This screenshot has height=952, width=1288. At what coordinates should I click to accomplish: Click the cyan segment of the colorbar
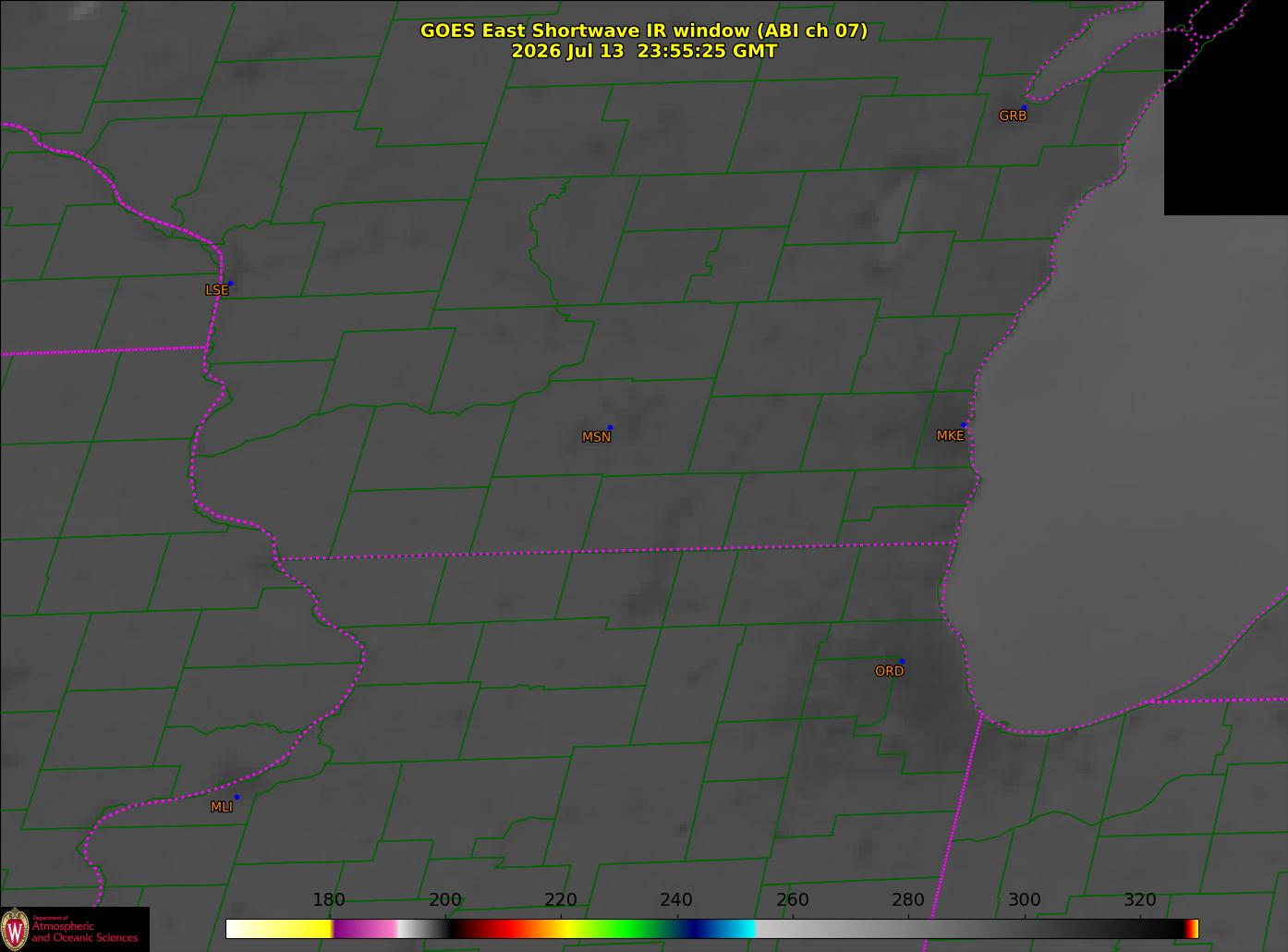coord(735,929)
